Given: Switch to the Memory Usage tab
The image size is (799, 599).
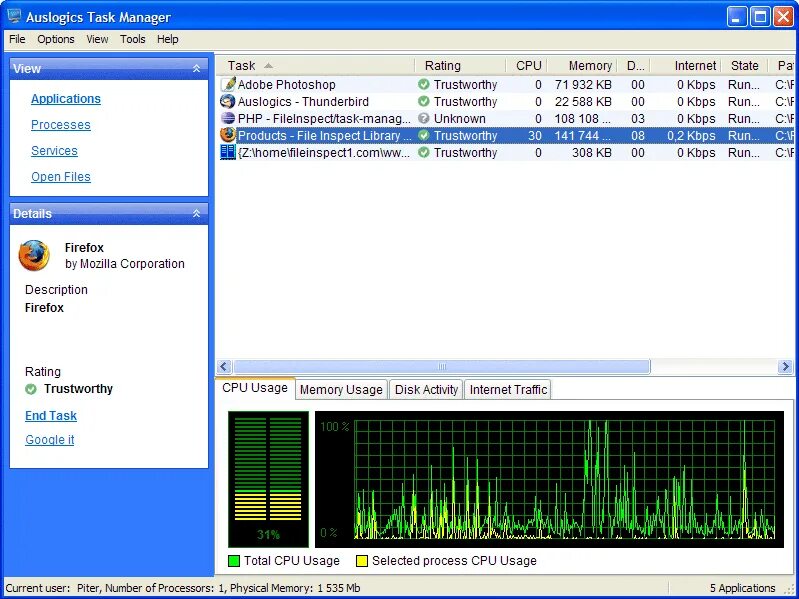Looking at the screenshot, I should [x=341, y=390].
